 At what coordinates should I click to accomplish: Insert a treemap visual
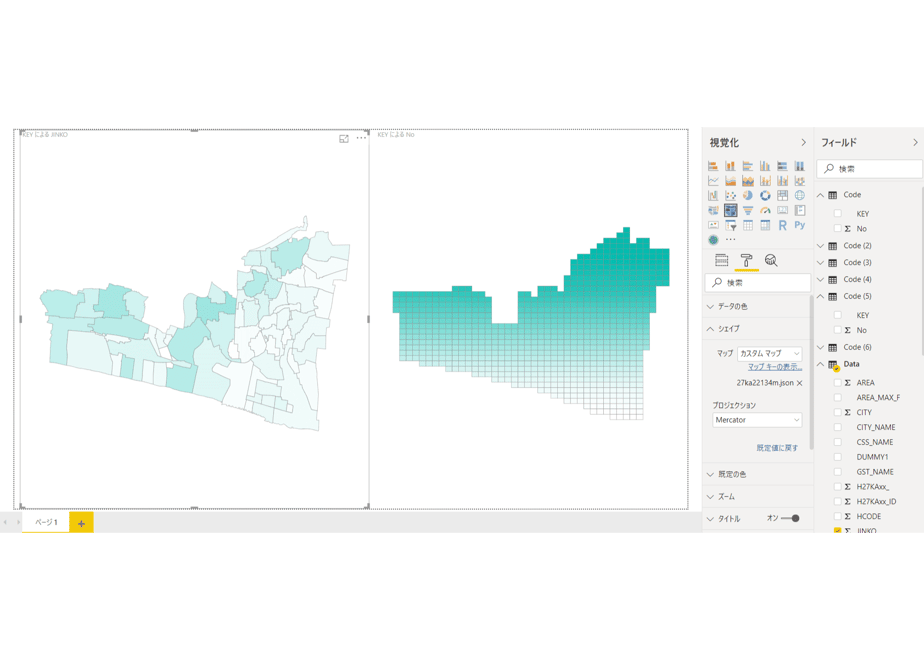point(783,195)
